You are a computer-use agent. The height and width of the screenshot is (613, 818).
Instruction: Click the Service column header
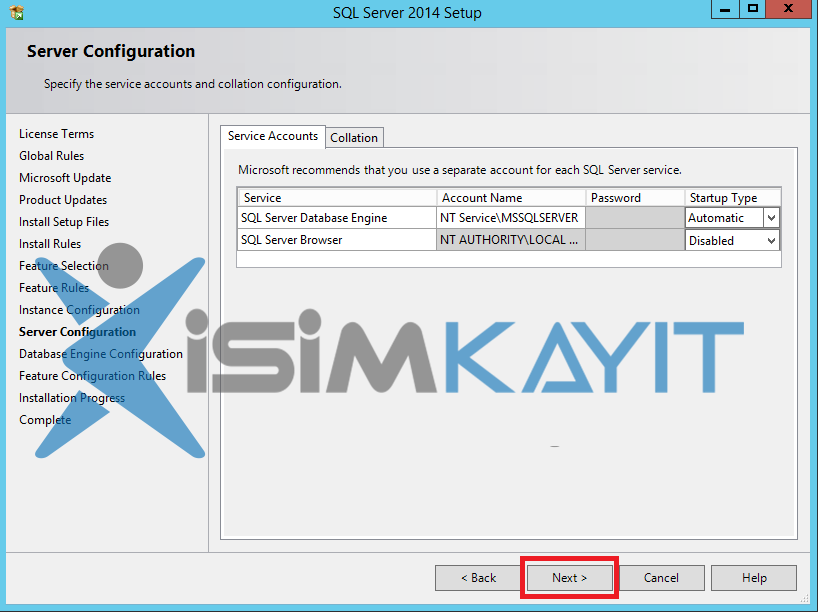click(x=337, y=198)
